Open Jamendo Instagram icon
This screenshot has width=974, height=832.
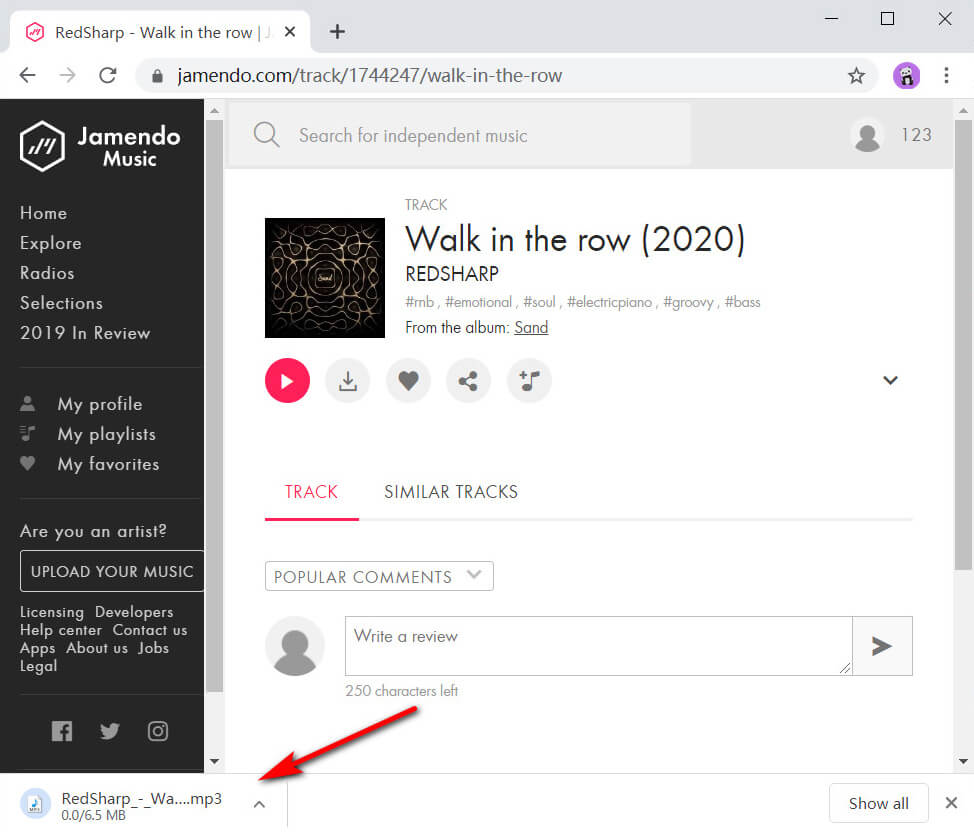[158, 731]
